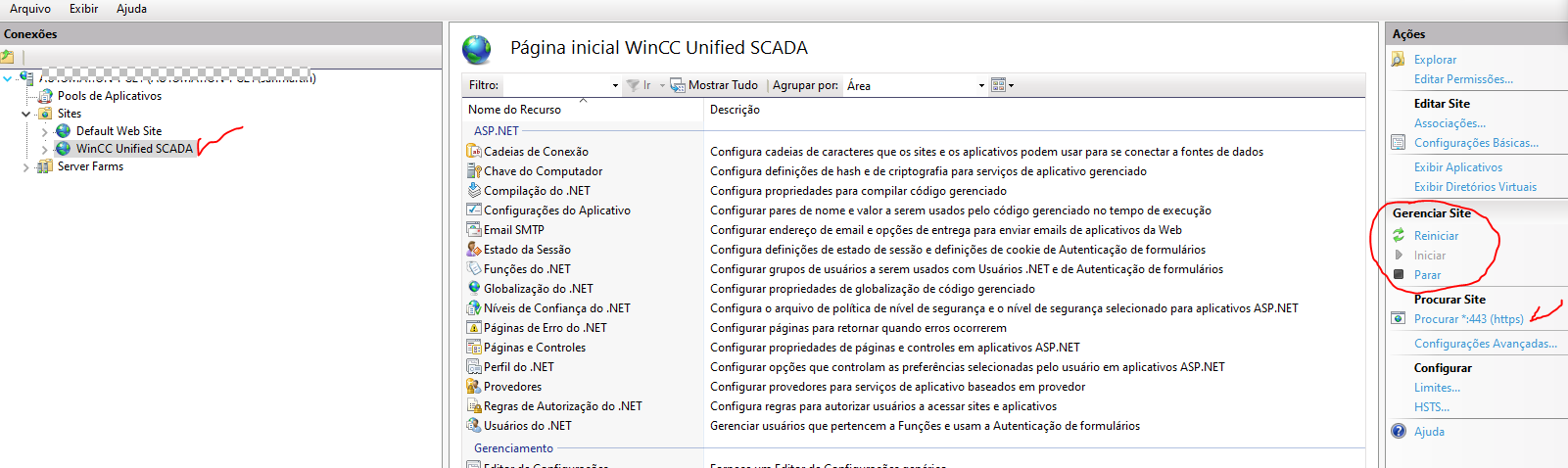Image resolution: width=1568 pixels, height=468 pixels.
Task: Open the Páginas de Erro do .NET icon
Action: click(474, 328)
